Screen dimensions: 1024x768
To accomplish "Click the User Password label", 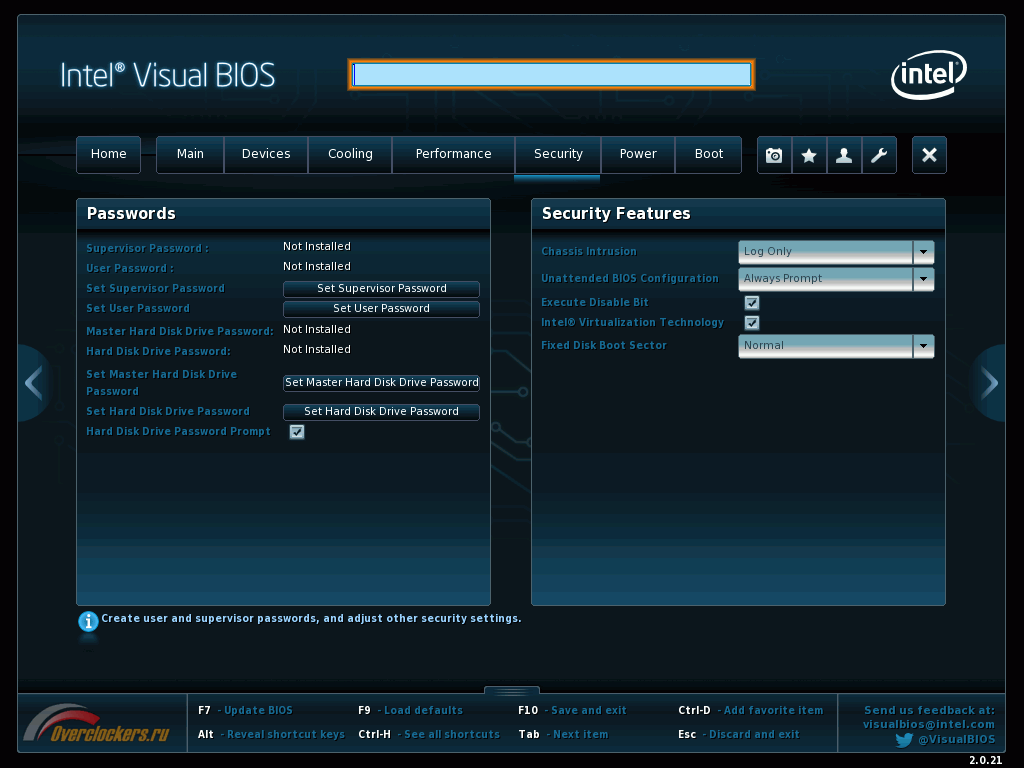I will tap(130, 268).
